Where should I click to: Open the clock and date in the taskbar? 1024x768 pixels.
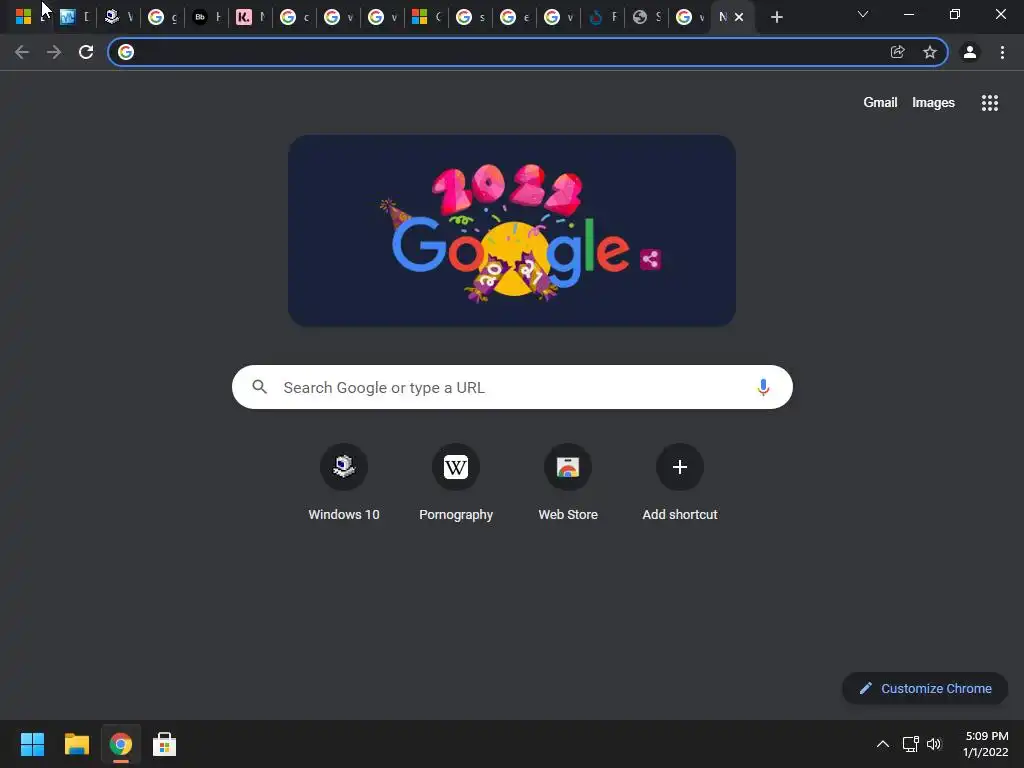pyautogui.click(x=985, y=744)
